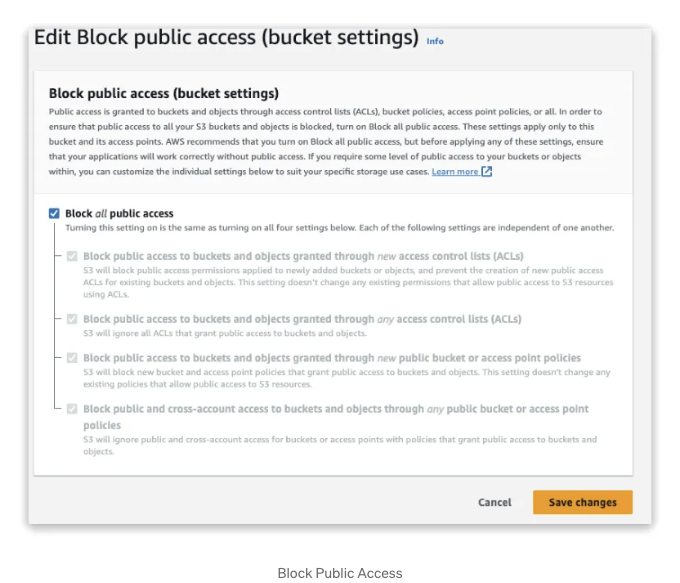The image size is (680, 583).
Task: Click the new bucket policies setting label
Action: point(332,358)
